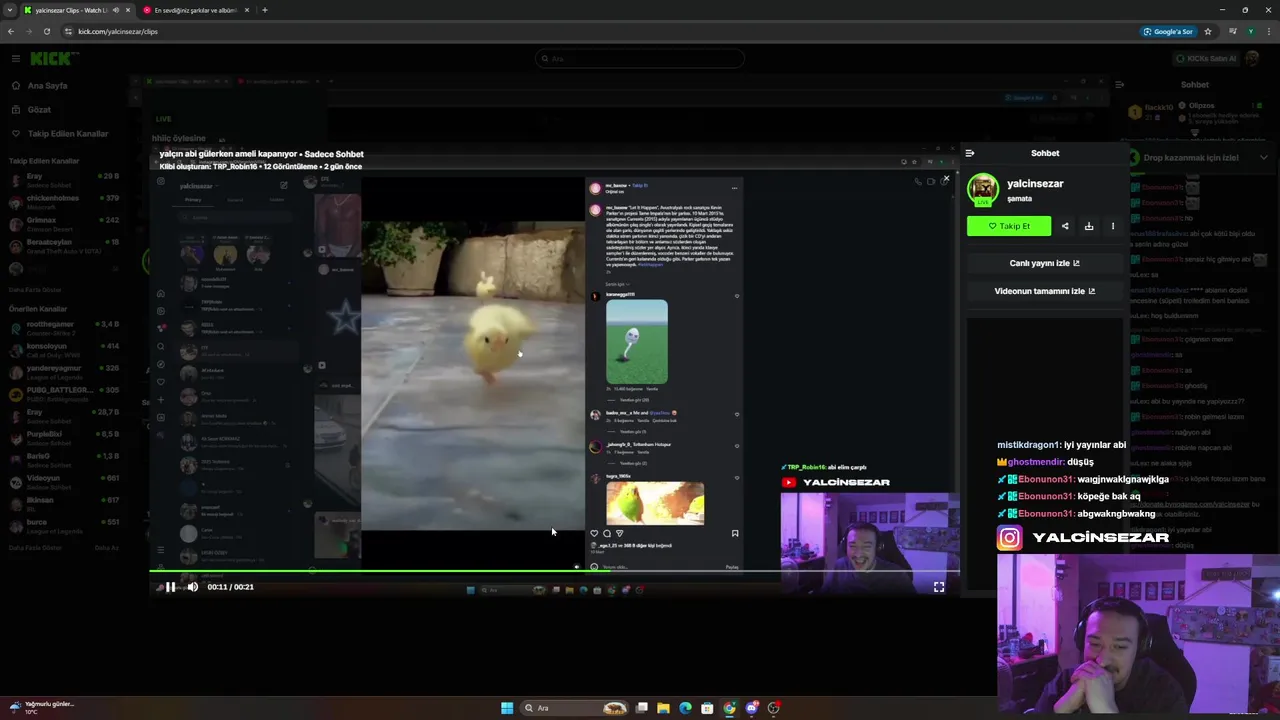Click the green Takip Et follow button
Screen dimensions: 1280x720
point(1009,226)
